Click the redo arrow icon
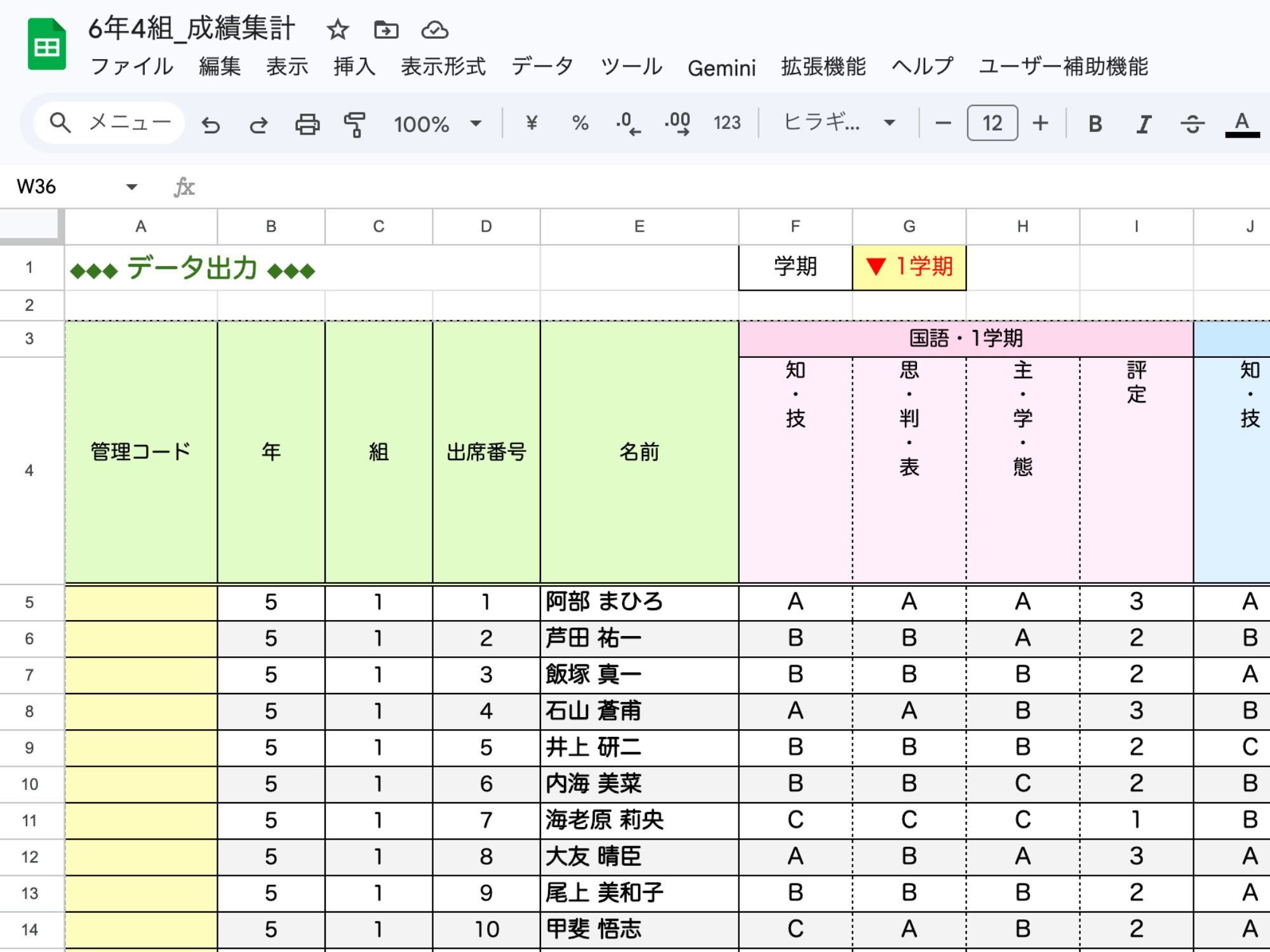Image resolution: width=1270 pixels, height=952 pixels. coord(258,124)
